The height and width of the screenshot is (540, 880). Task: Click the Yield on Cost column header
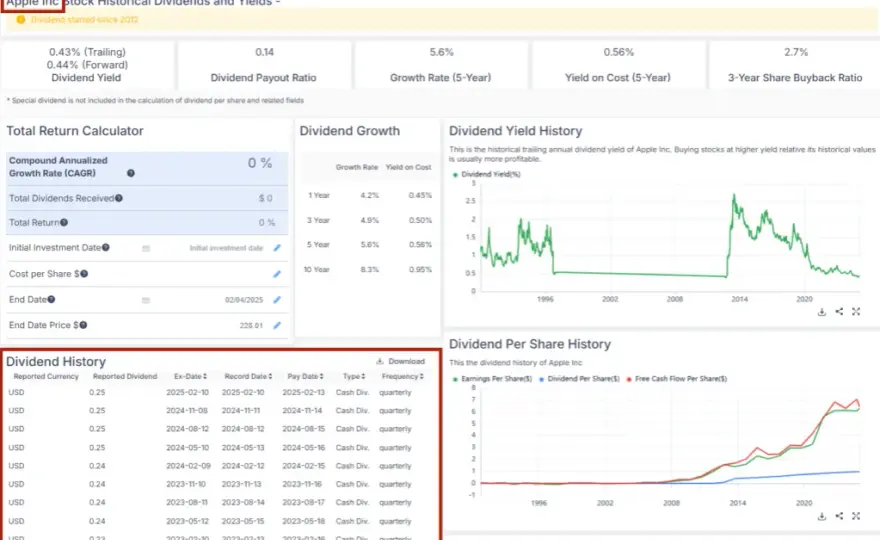tap(408, 167)
